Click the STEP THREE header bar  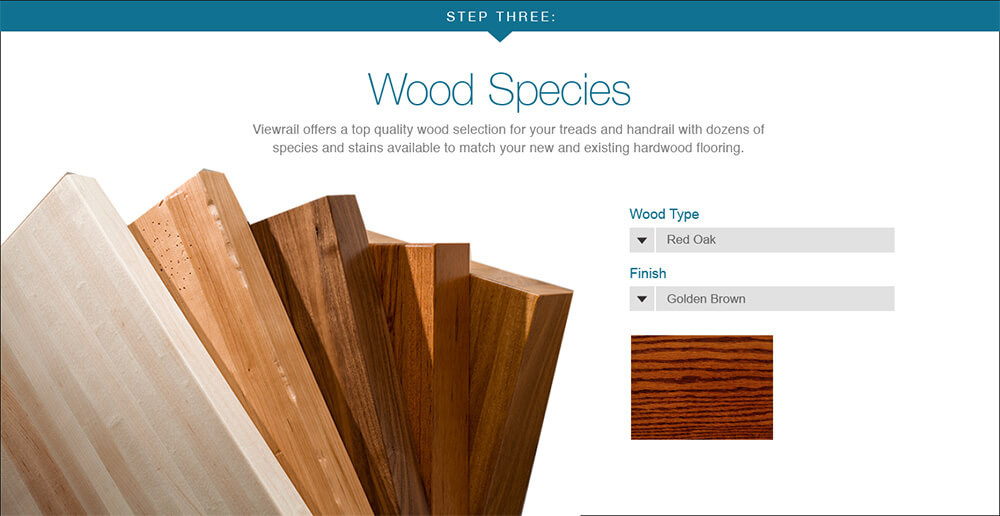500,16
